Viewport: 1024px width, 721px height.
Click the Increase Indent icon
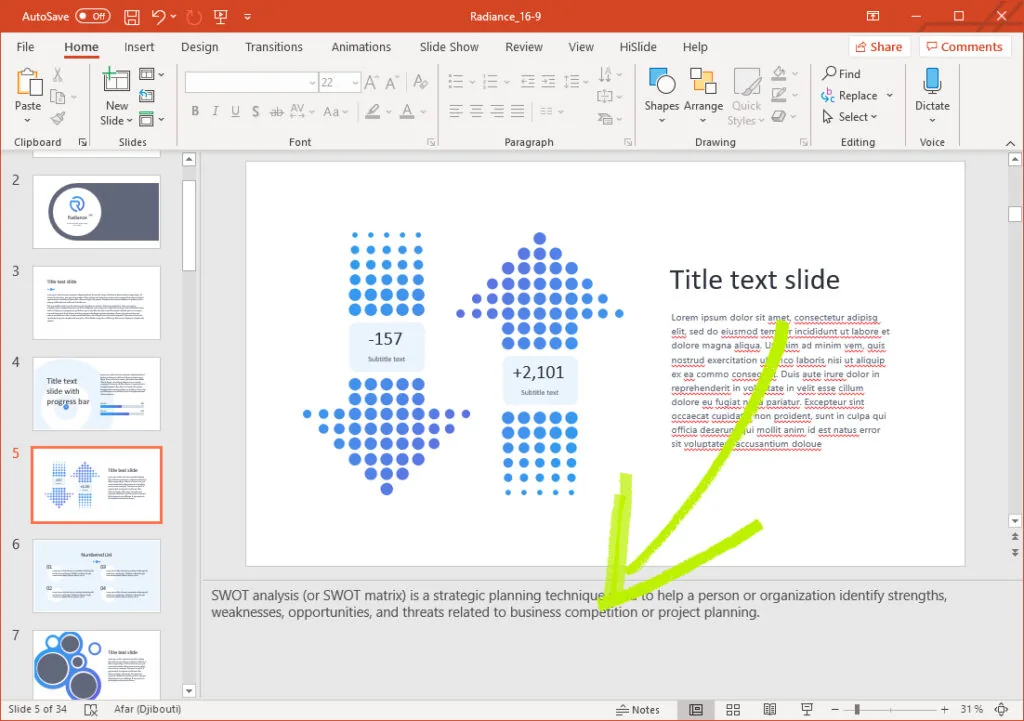click(x=549, y=82)
